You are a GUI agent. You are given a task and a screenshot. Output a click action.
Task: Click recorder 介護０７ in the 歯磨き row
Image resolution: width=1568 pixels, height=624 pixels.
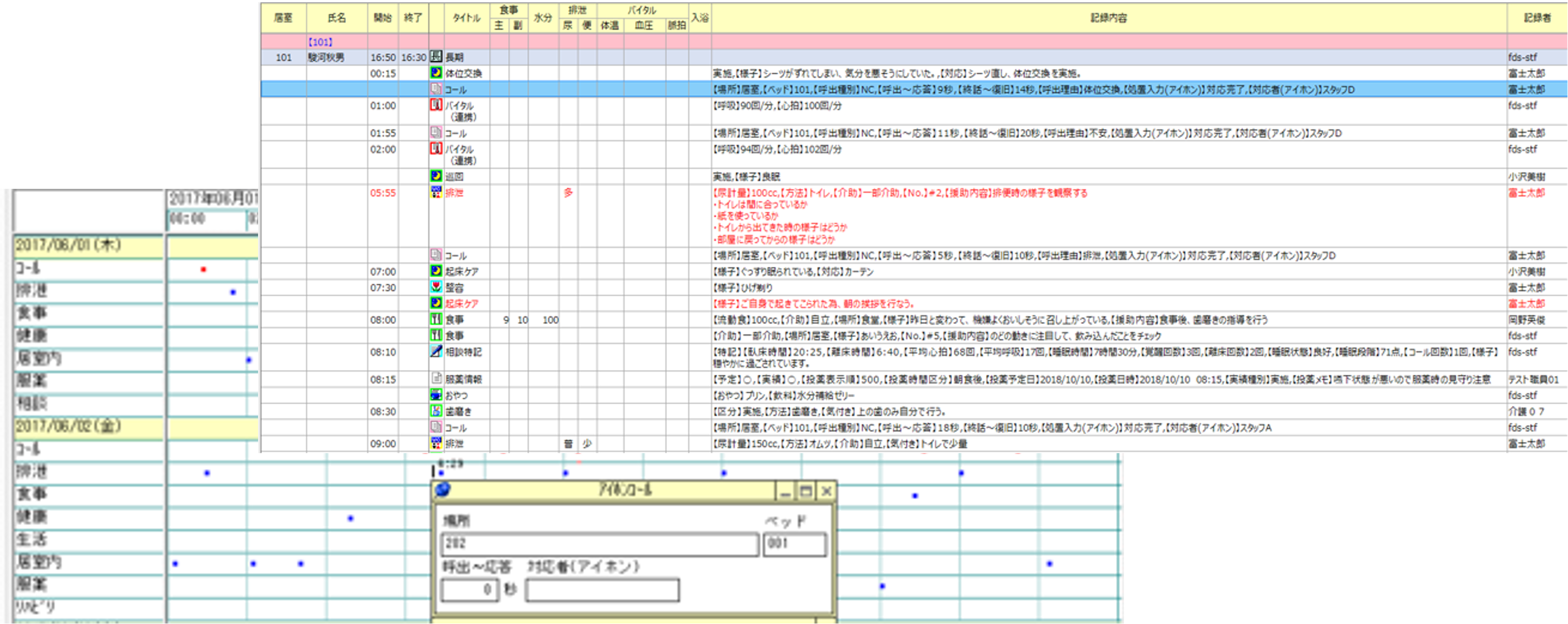click(1527, 411)
